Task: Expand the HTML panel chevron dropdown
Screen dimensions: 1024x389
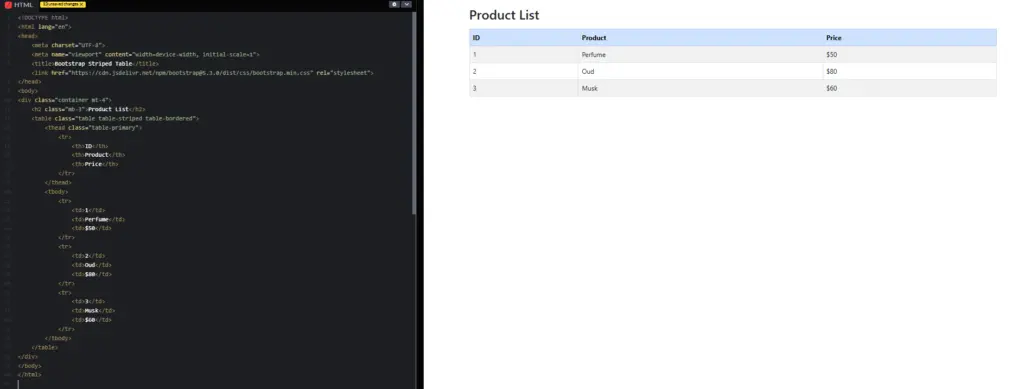Action: click(406, 4)
